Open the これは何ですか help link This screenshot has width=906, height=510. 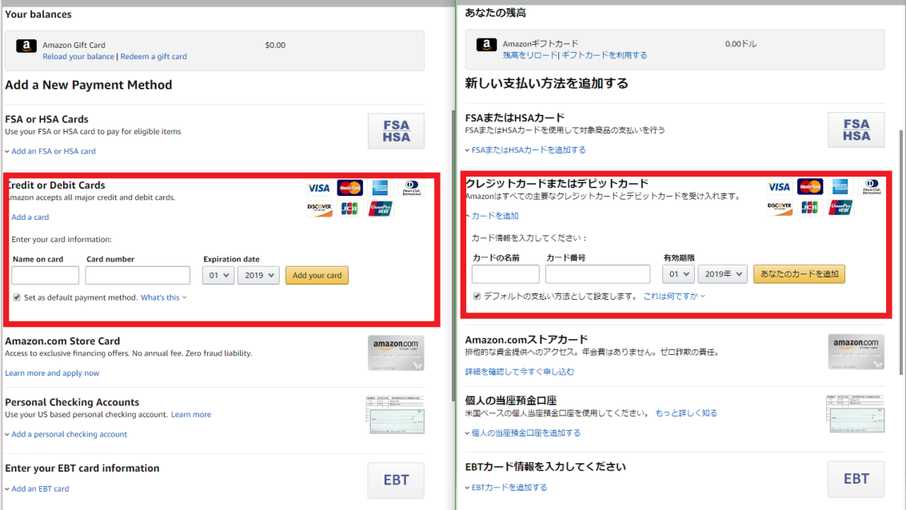coord(674,296)
